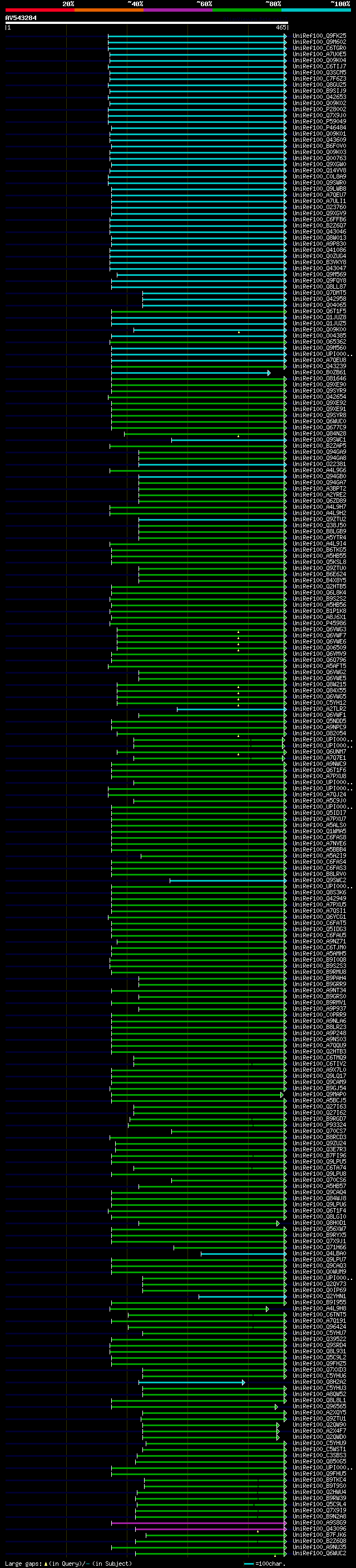Click the cyan alignment bar for UniRef100_B0ZB61

(191, 373)
